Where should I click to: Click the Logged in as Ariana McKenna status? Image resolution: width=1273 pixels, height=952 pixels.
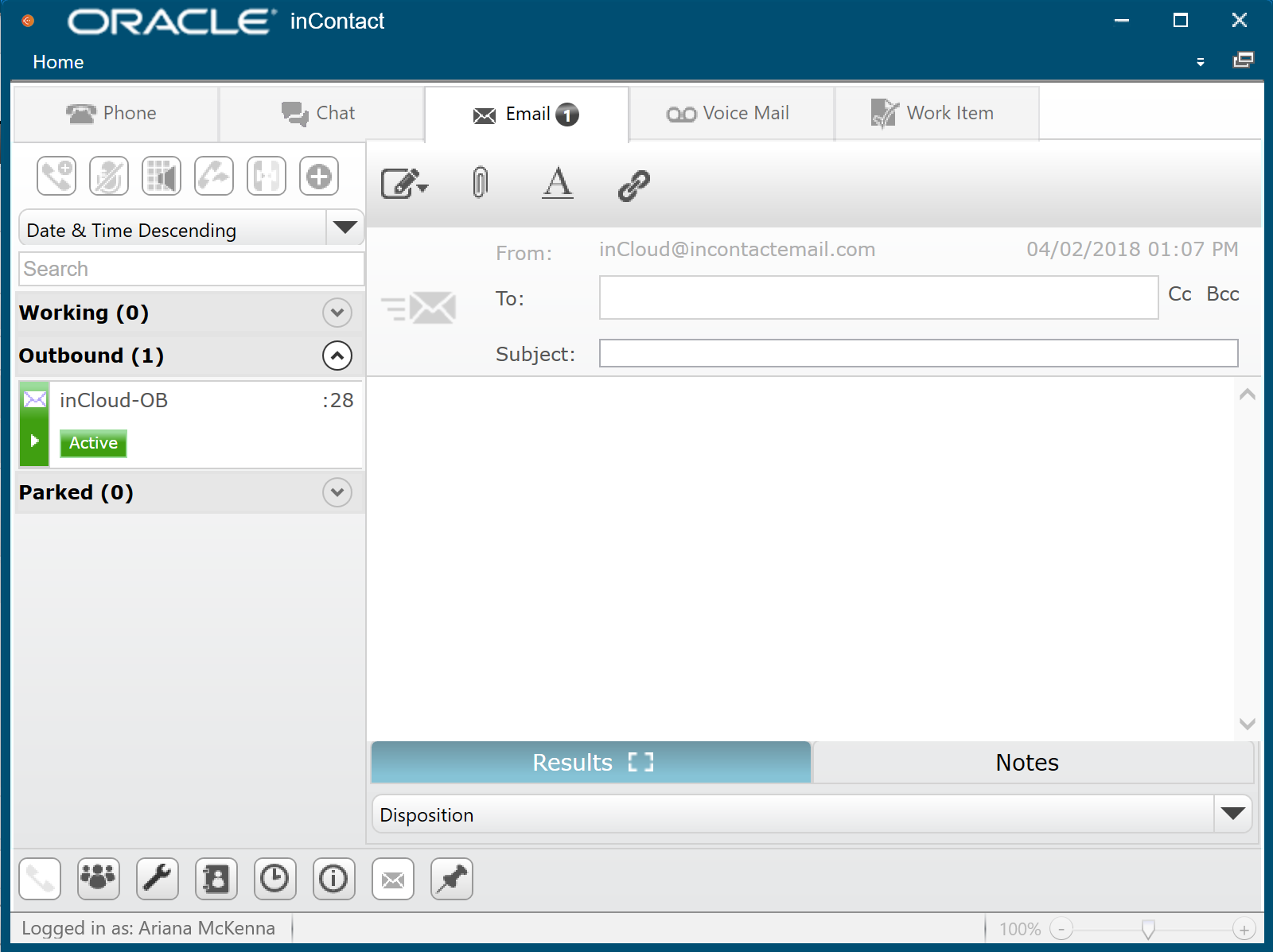[x=148, y=928]
